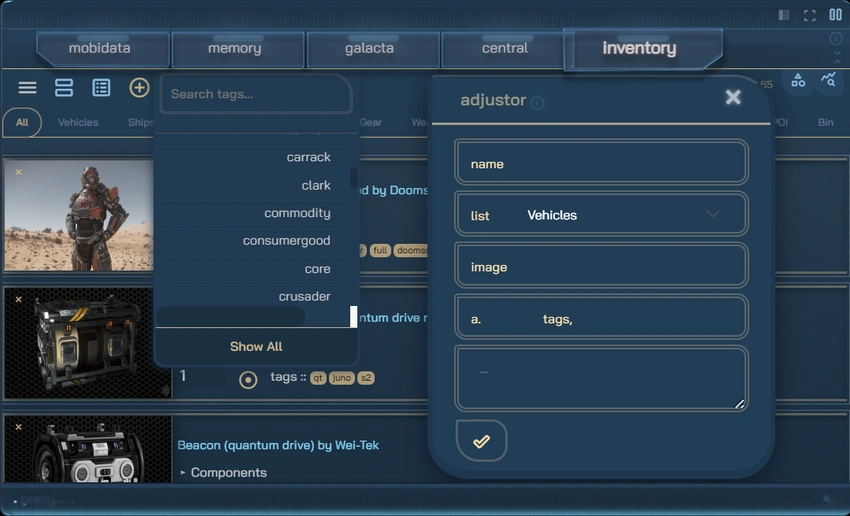Open the armored soldier thumbnail

pos(79,215)
